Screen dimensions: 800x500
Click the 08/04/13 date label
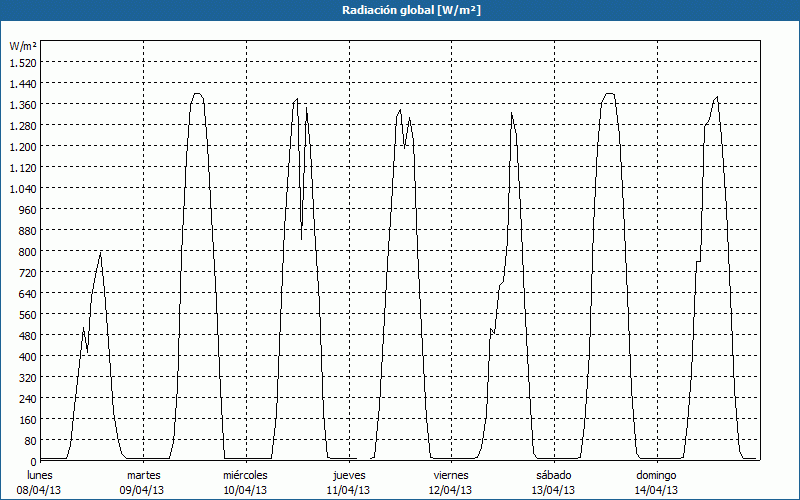pyautogui.click(x=40, y=490)
